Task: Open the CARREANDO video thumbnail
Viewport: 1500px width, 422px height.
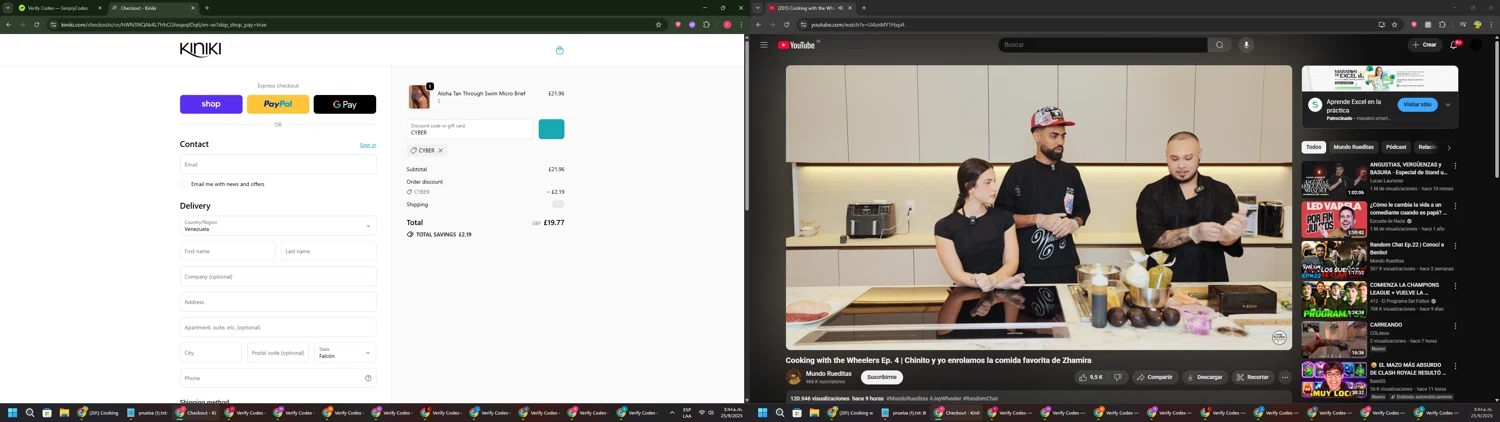Action: [1334, 339]
